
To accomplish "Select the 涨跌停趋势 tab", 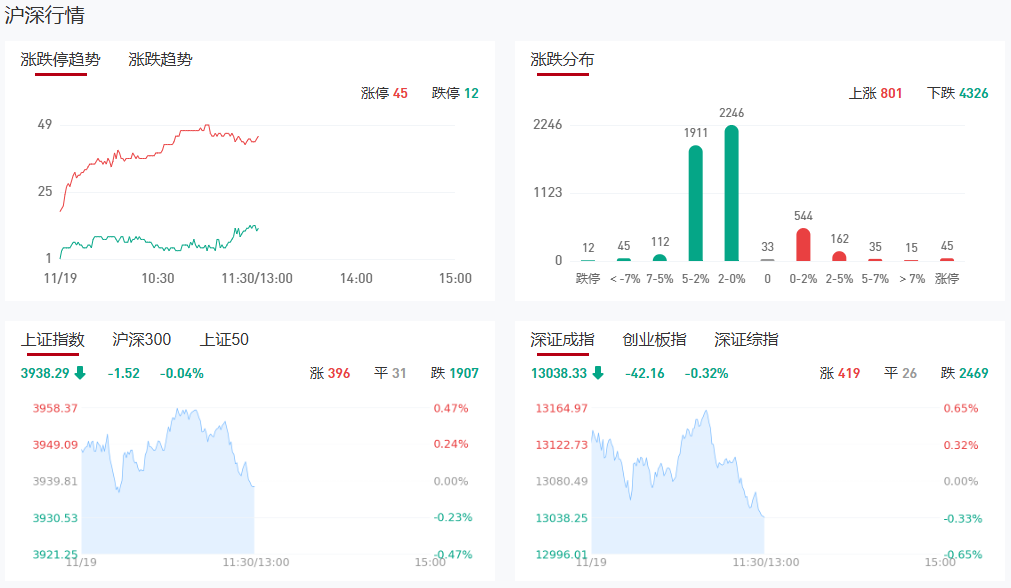I will [60, 60].
